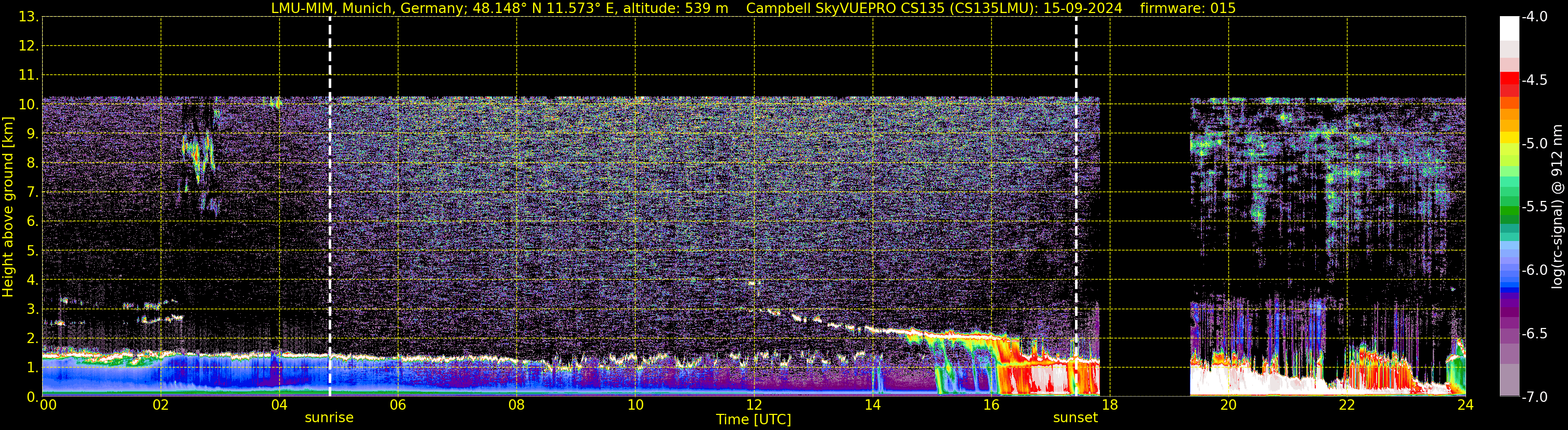Click the time axis tick label '00'
Screen dimensions: 1568x430
pos(48,405)
